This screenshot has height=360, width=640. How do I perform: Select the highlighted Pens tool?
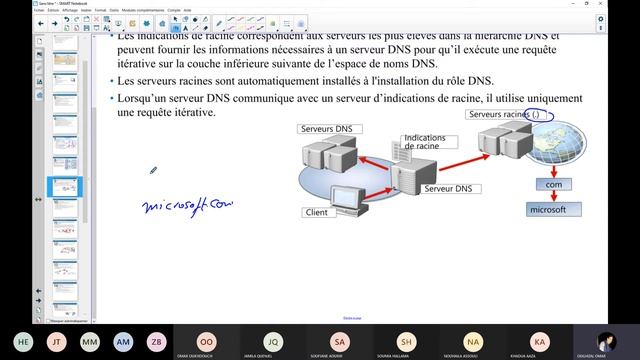[x=175, y=28]
